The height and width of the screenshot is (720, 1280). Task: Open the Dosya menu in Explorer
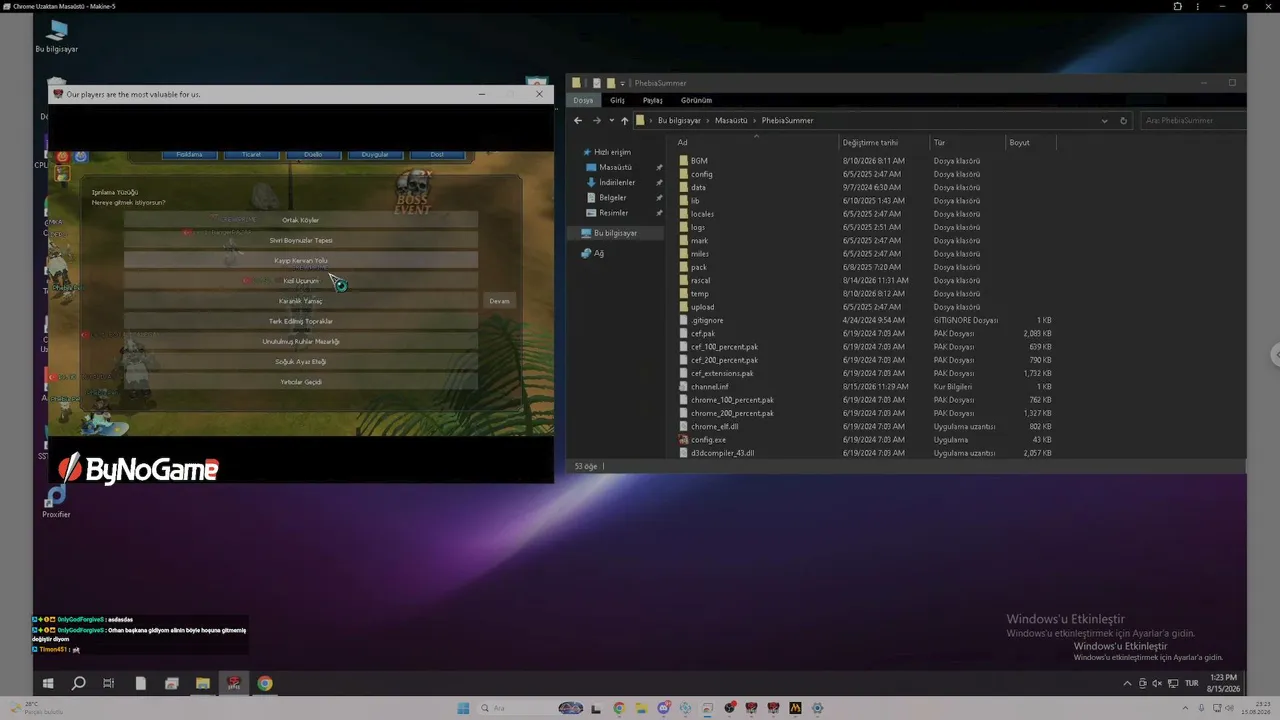click(x=583, y=100)
